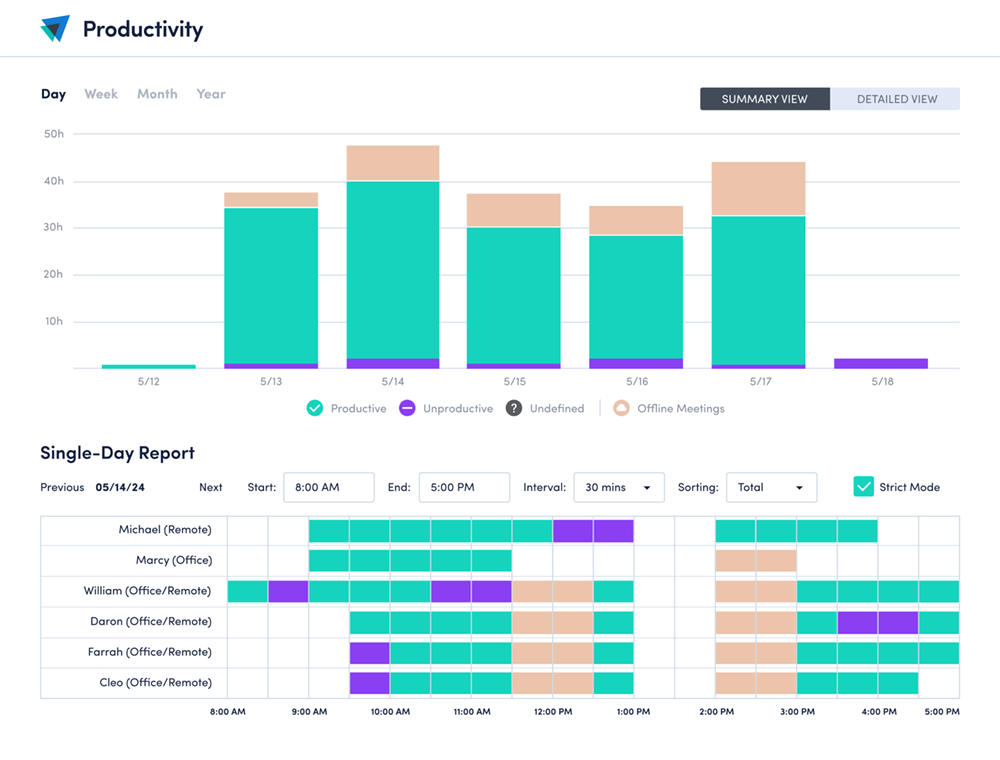Click the End time input field
This screenshot has width=1000, height=760.
coord(464,487)
